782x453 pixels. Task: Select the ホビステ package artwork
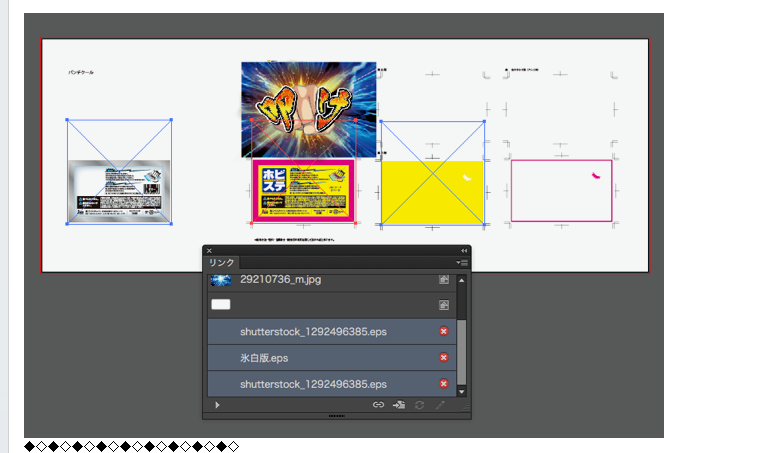click(x=303, y=191)
